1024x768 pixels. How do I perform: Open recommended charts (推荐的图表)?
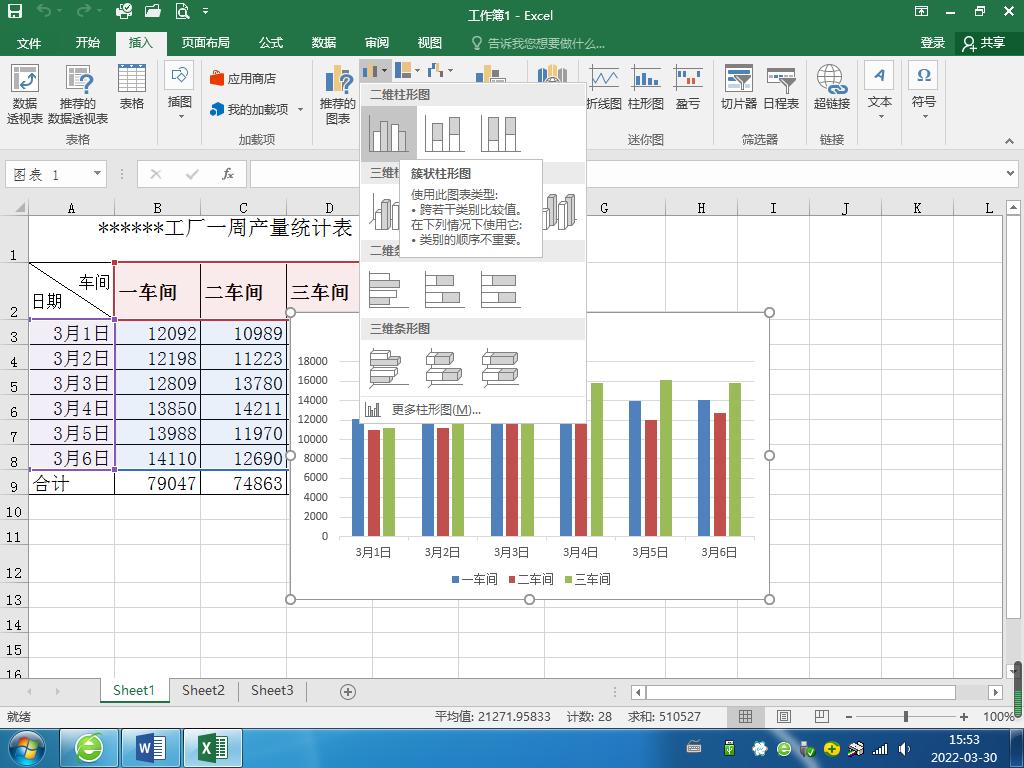click(339, 90)
